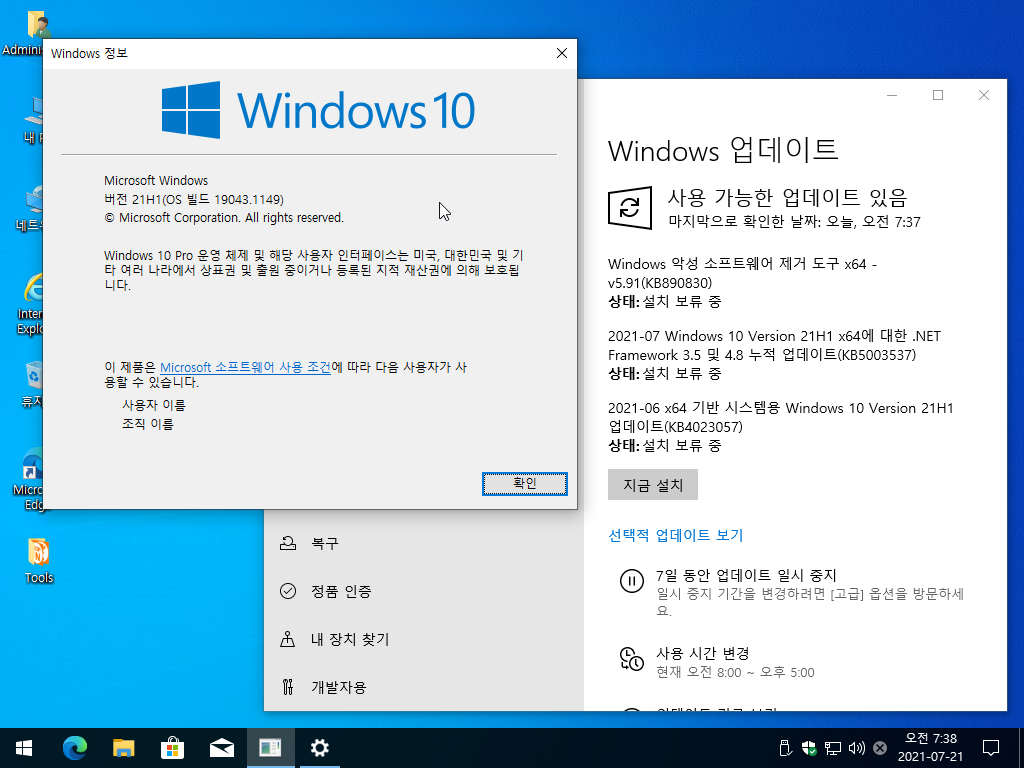Click the network tray icon

click(833, 748)
